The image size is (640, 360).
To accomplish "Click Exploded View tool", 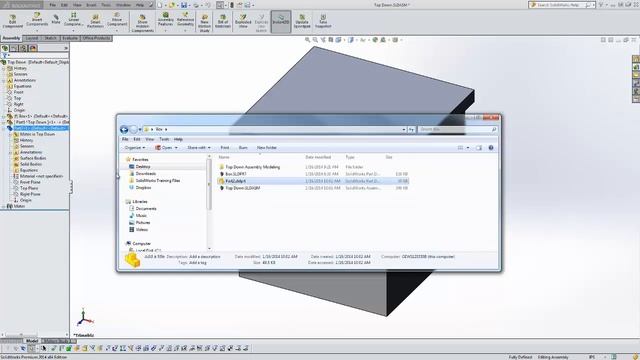I will point(243,21).
